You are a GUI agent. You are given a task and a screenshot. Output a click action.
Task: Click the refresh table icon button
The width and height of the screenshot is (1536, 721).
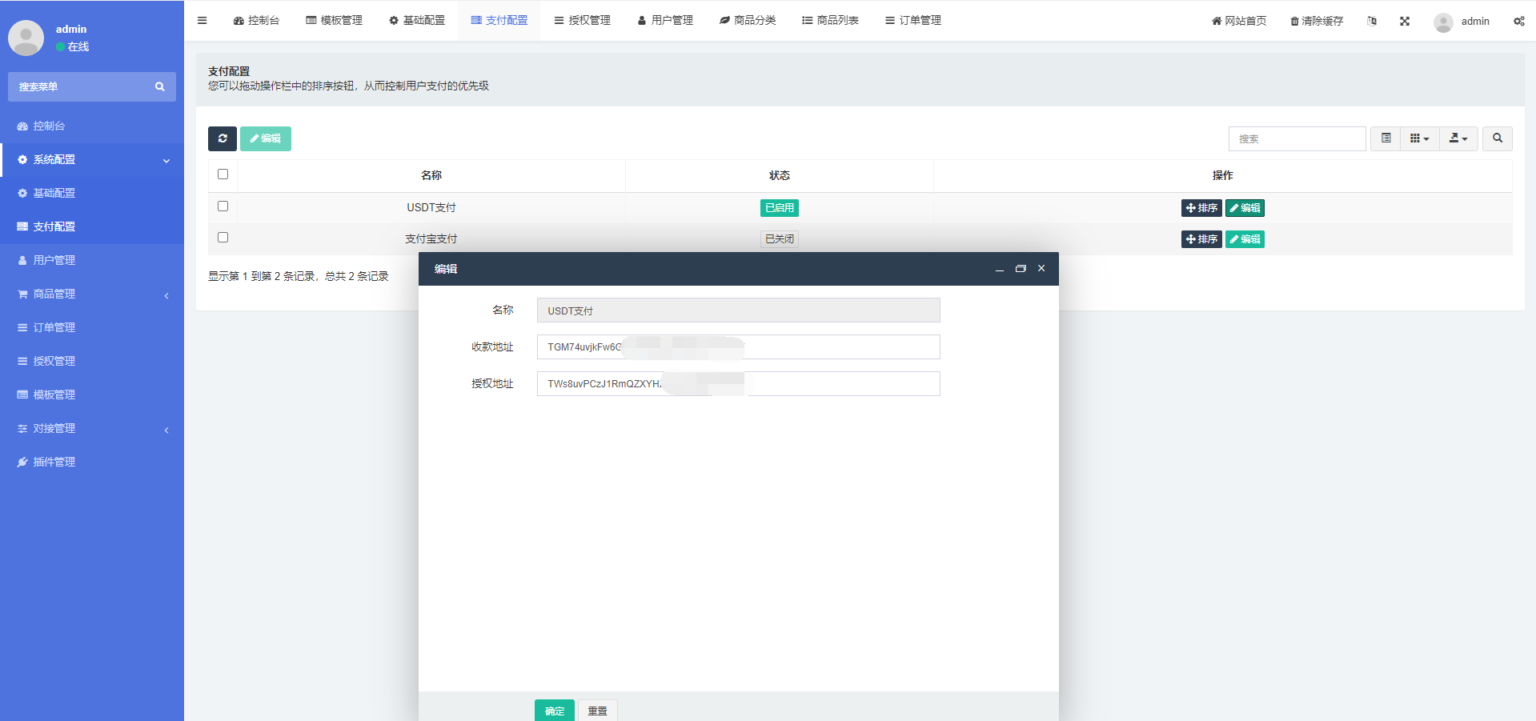[222, 139]
